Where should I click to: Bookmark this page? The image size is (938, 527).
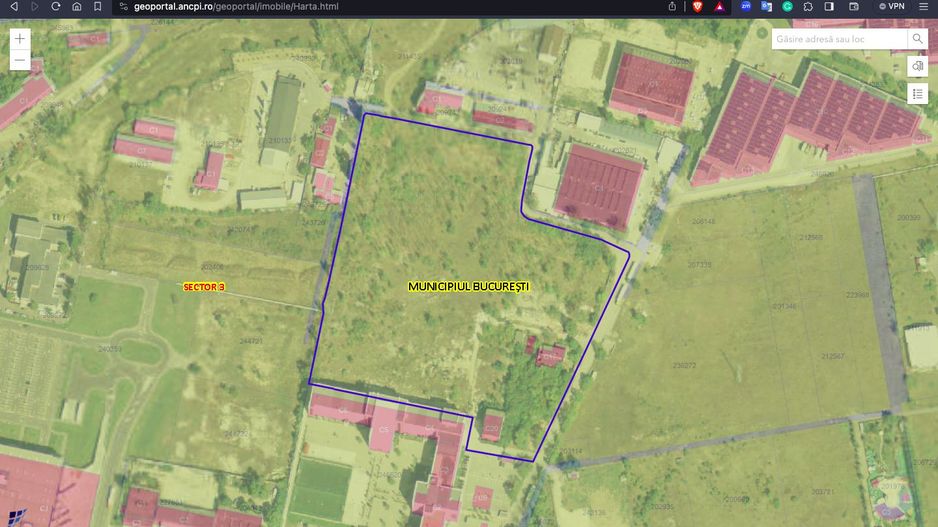pos(97,6)
